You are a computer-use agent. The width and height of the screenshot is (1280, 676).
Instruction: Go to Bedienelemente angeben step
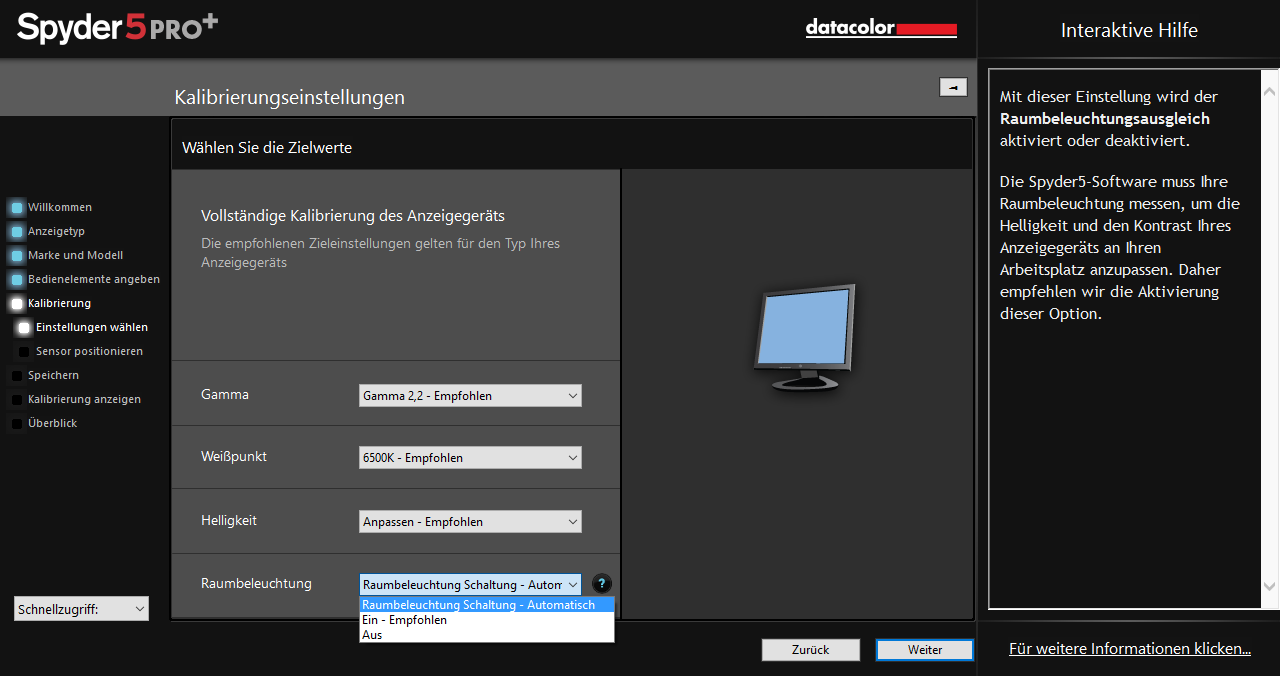pos(84,279)
